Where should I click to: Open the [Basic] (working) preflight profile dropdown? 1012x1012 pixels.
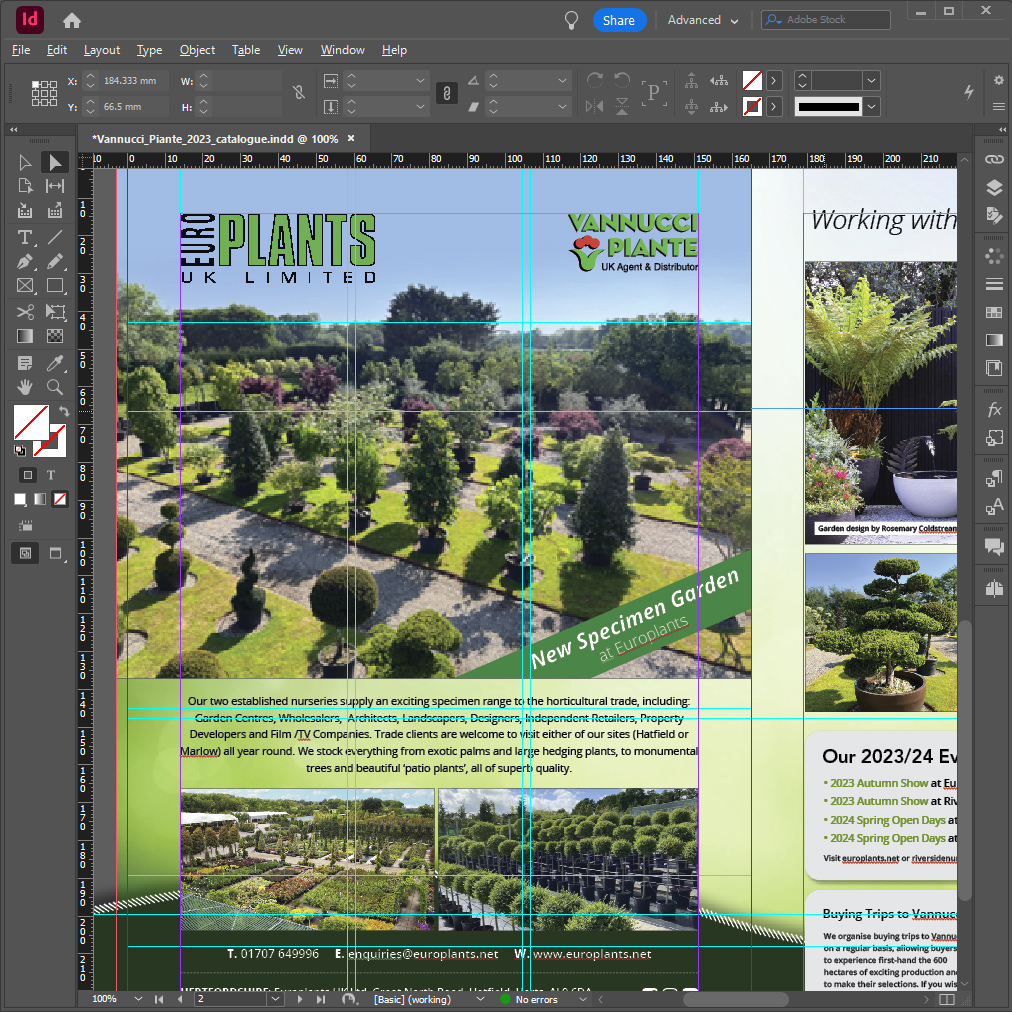point(480,999)
